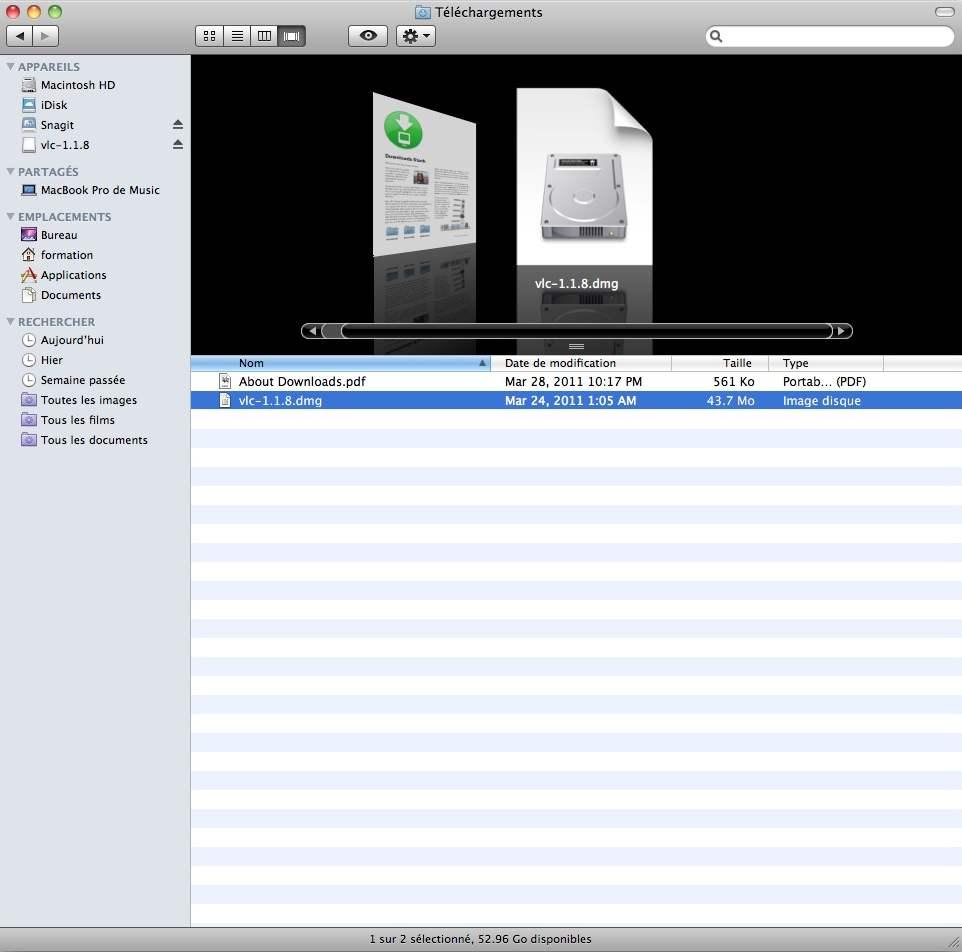Select the vlc-1.1.8.dmg cover flow image
This screenshot has height=952, width=962.
tap(584, 177)
